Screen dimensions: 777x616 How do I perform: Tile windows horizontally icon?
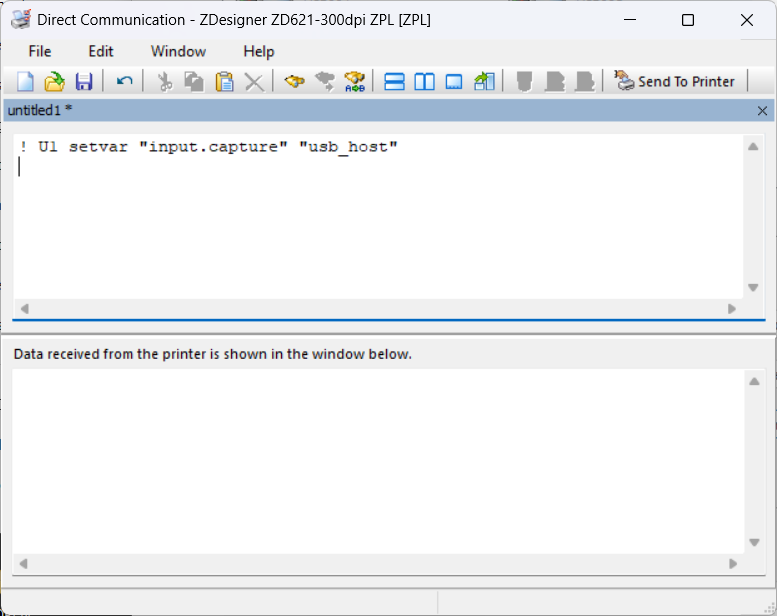[x=394, y=81]
